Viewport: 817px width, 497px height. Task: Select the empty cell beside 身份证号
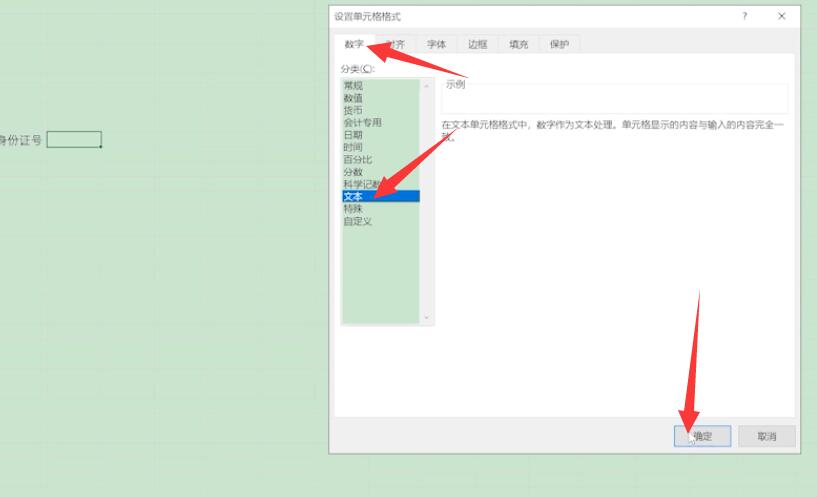coord(74,140)
